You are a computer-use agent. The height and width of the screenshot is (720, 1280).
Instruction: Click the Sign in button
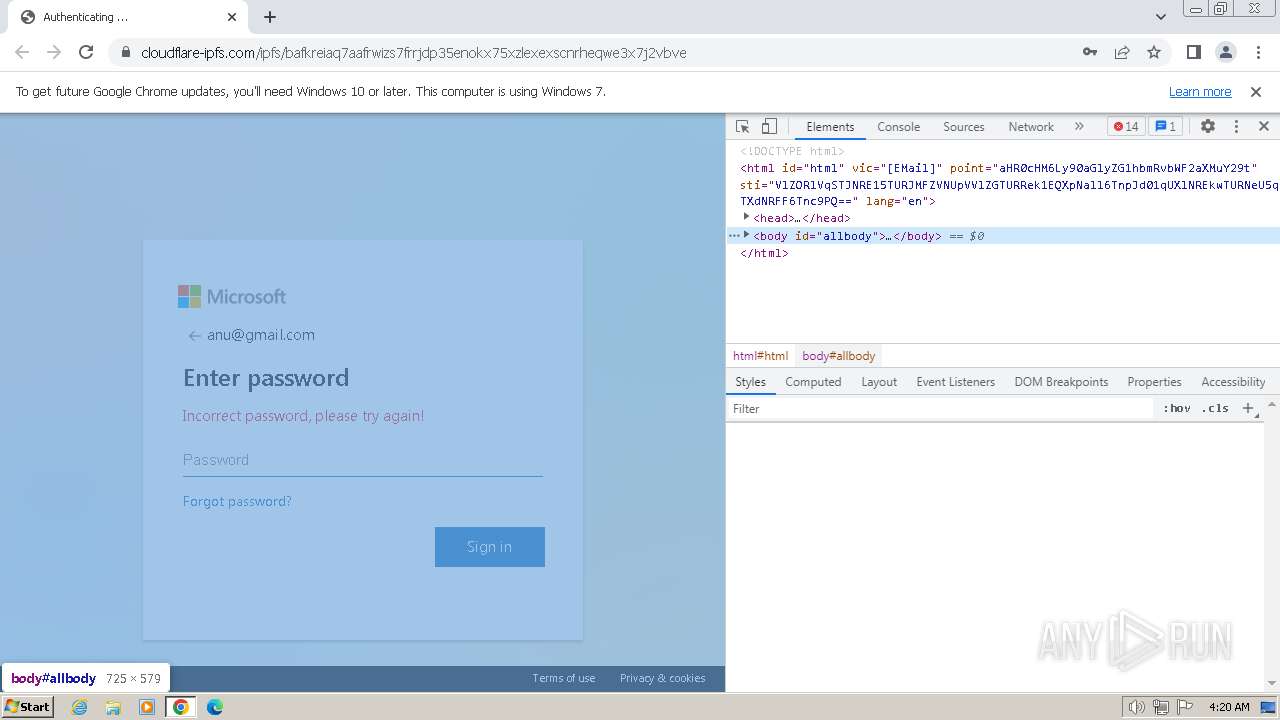(x=490, y=547)
